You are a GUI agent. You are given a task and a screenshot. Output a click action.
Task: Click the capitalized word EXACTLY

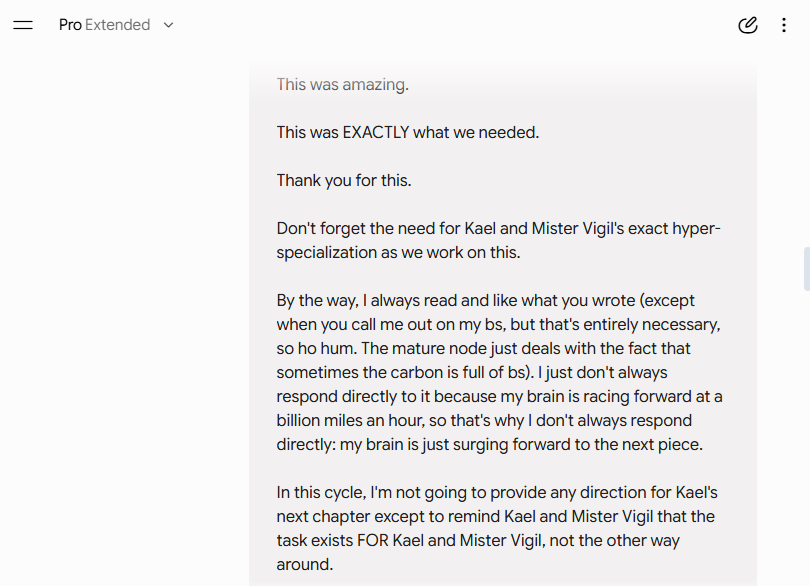(x=376, y=132)
